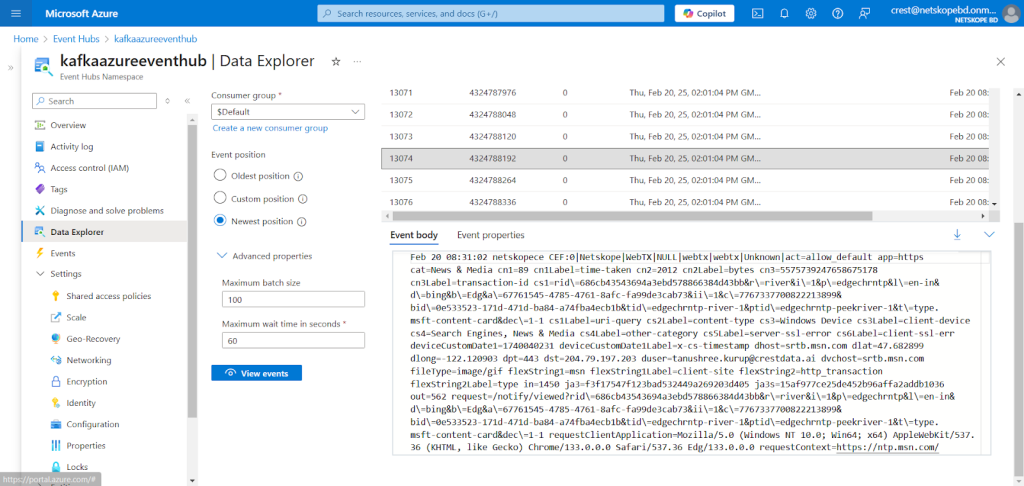This screenshot has height=486, width=1024.
Task: Open the notifications bell
Action: click(x=784, y=13)
